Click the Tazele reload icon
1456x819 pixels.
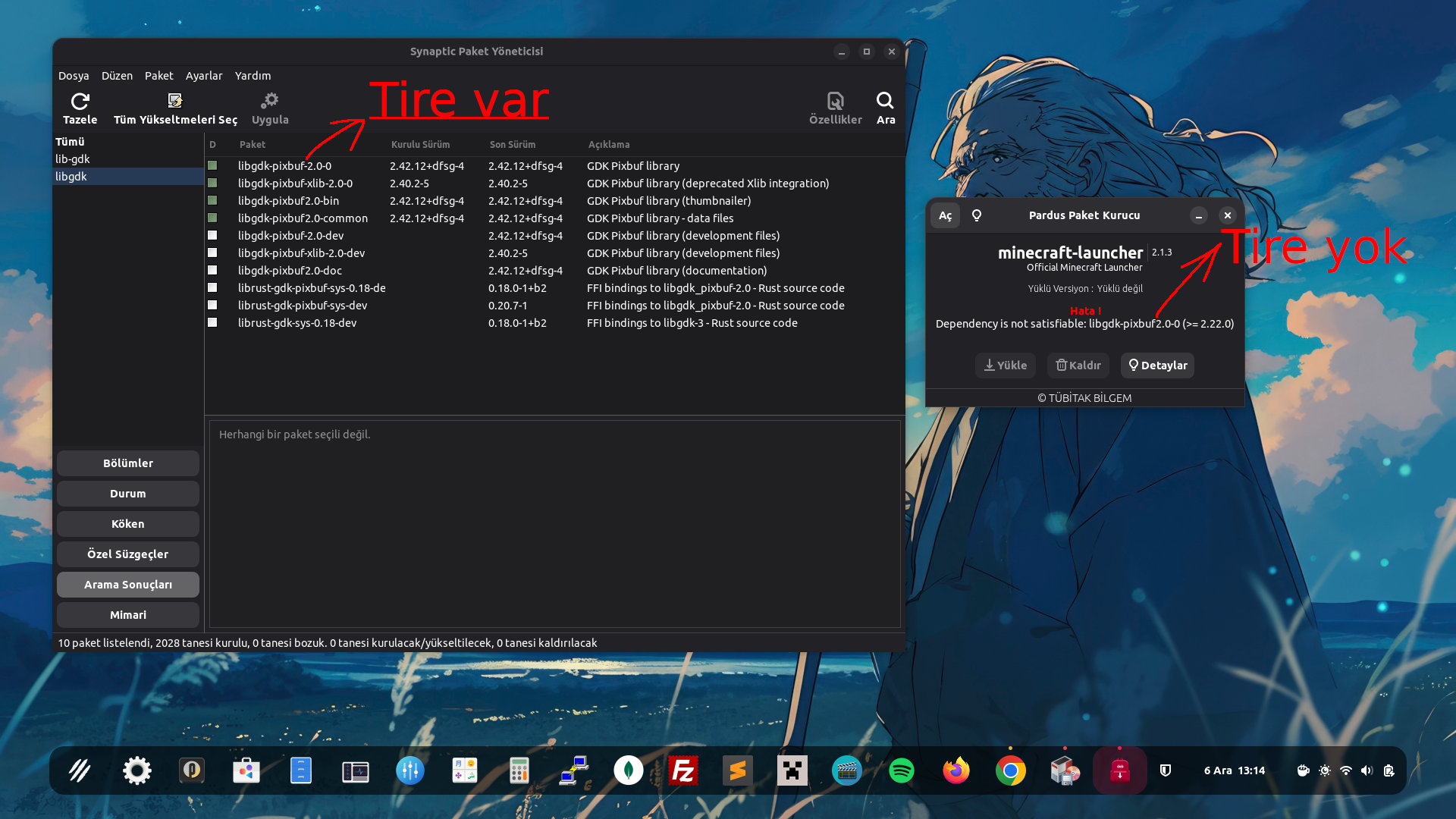tap(80, 101)
